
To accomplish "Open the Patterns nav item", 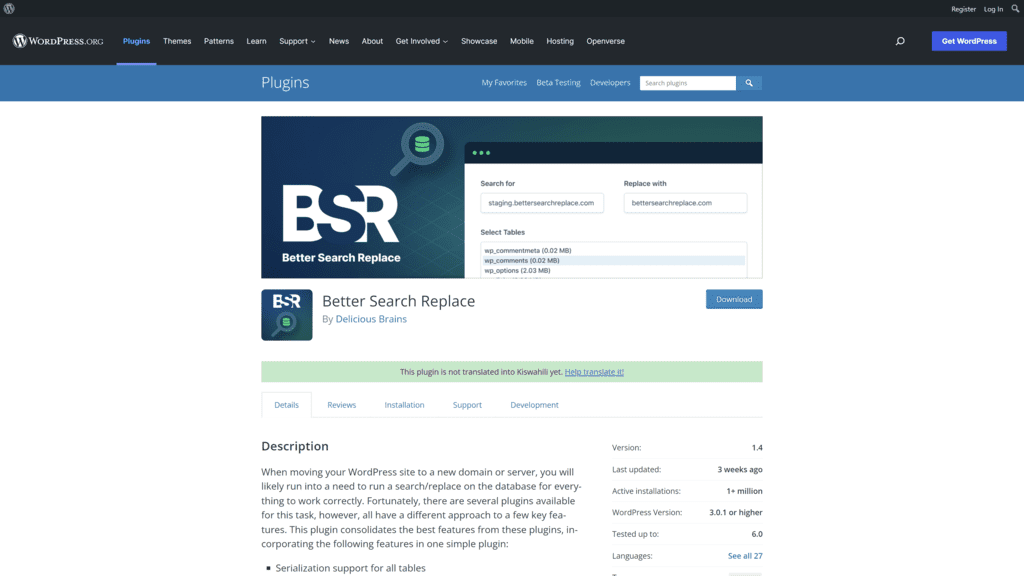I will [x=219, y=41].
